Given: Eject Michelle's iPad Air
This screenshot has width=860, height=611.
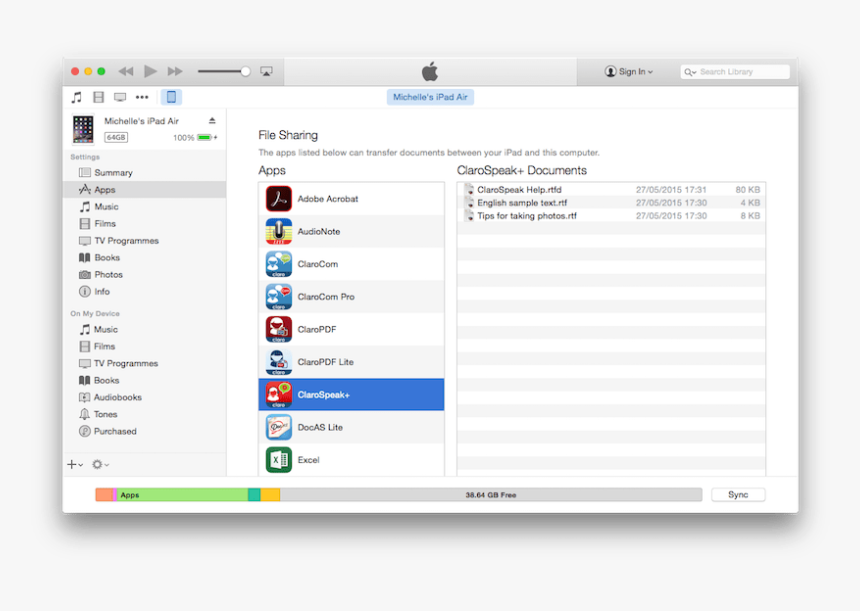Looking at the screenshot, I should click(x=212, y=121).
